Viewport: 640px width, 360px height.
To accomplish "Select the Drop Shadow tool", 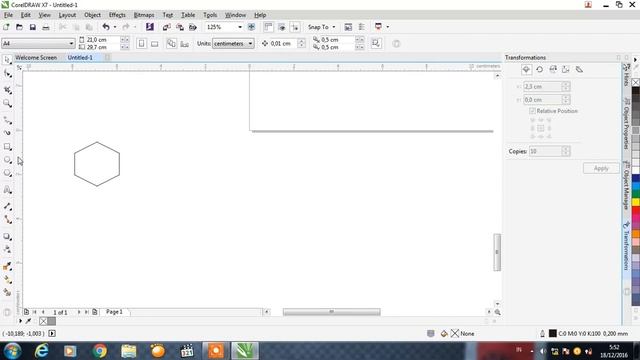I will [x=7, y=237].
